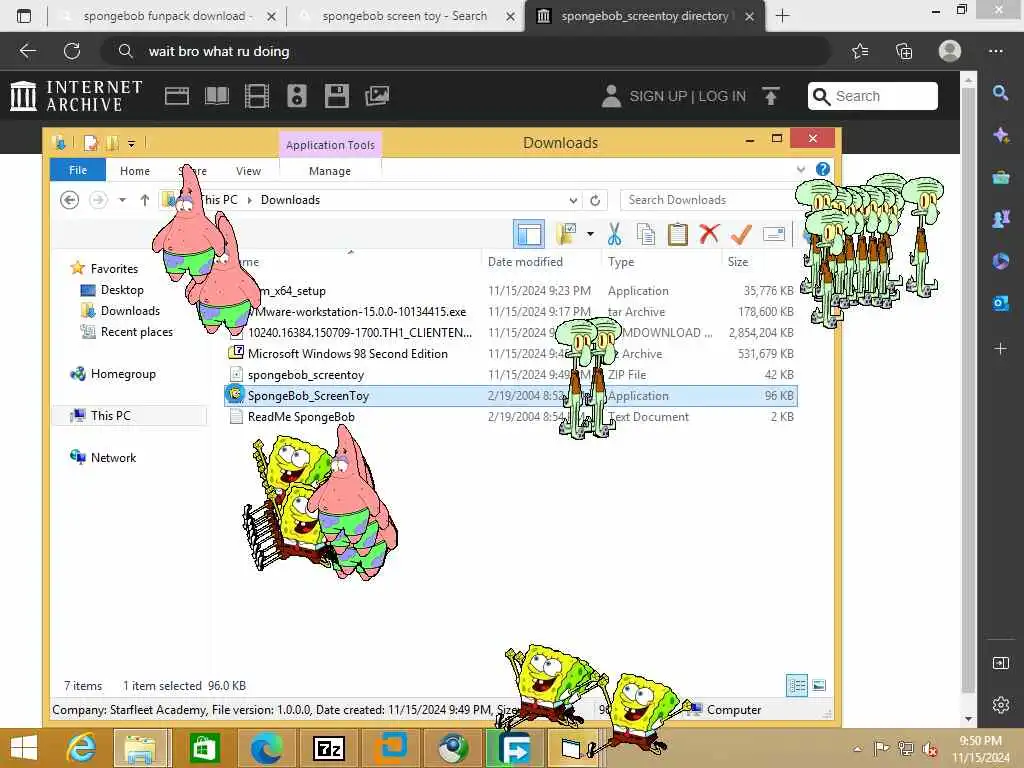Open Internet Archive images icon
The width and height of the screenshot is (1024, 768).
click(x=377, y=96)
